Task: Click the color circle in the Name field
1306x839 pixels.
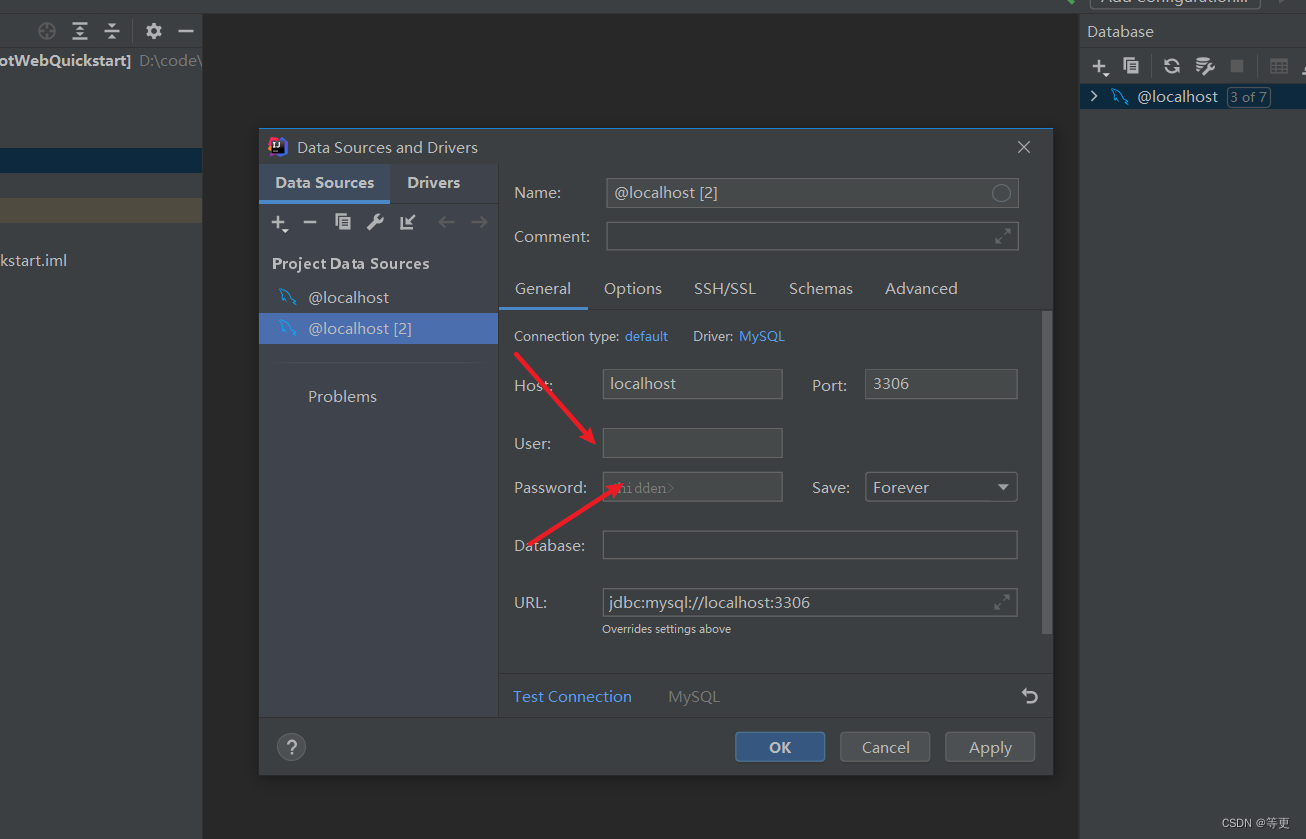Action: coord(1001,193)
